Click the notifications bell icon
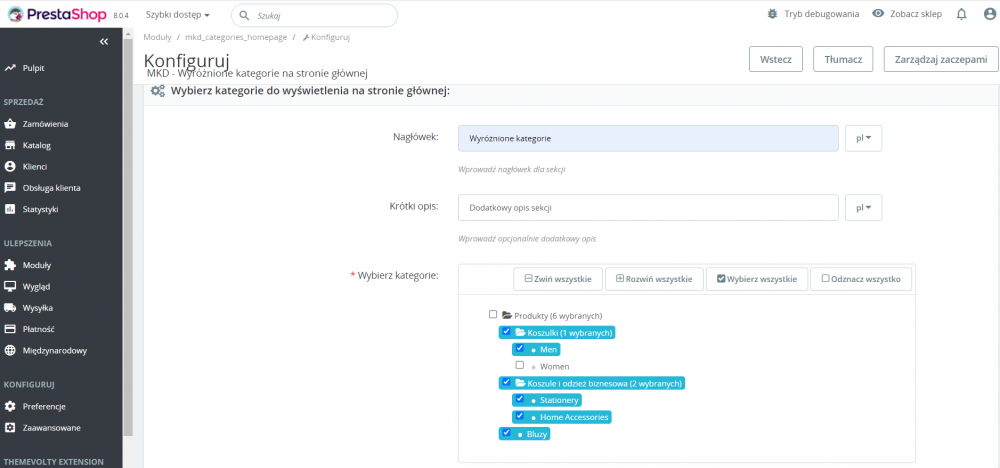The width and height of the screenshot is (1000, 468). (961, 15)
